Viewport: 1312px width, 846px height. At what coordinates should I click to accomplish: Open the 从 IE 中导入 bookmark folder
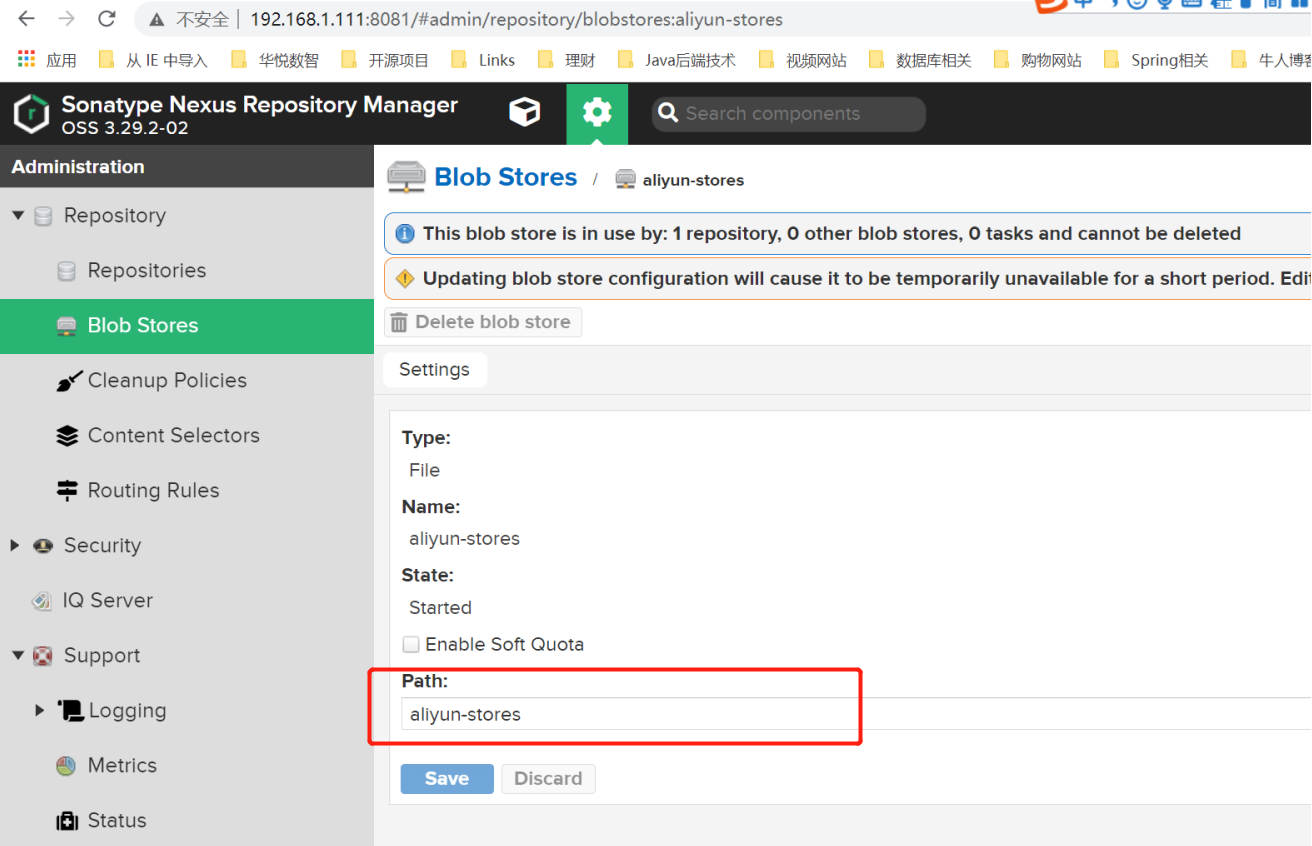[153, 60]
